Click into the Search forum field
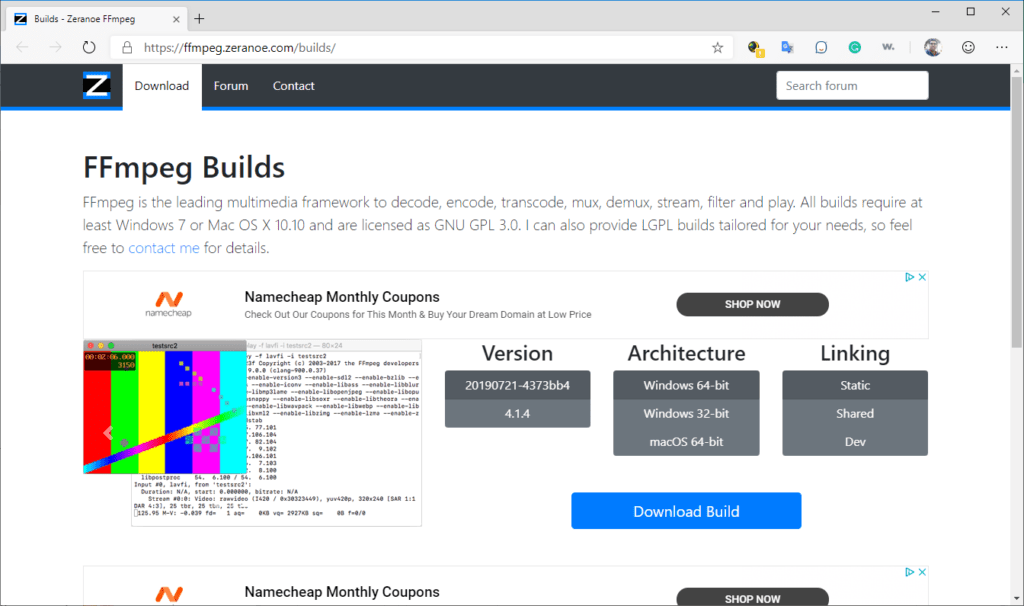Viewport: 1024px width, 606px height. (x=852, y=86)
